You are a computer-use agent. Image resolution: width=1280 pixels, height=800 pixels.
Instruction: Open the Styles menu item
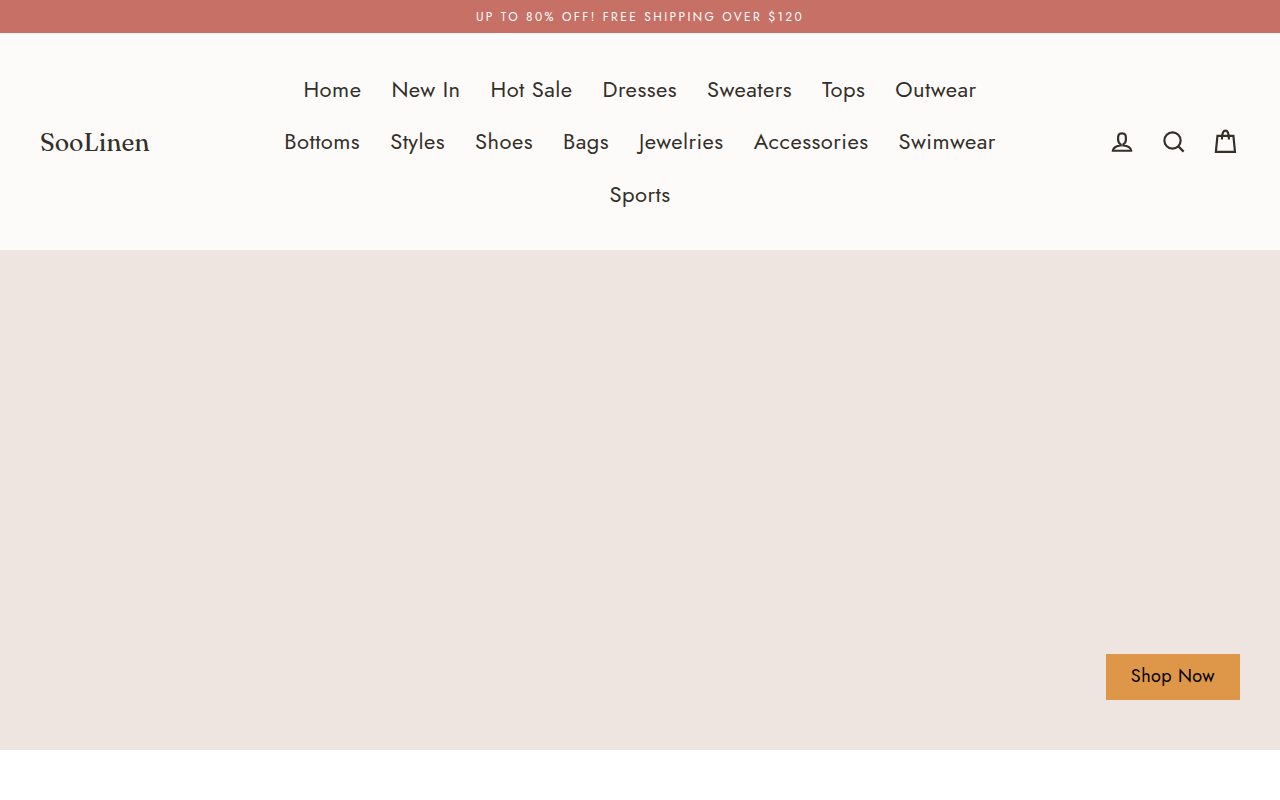coord(417,142)
